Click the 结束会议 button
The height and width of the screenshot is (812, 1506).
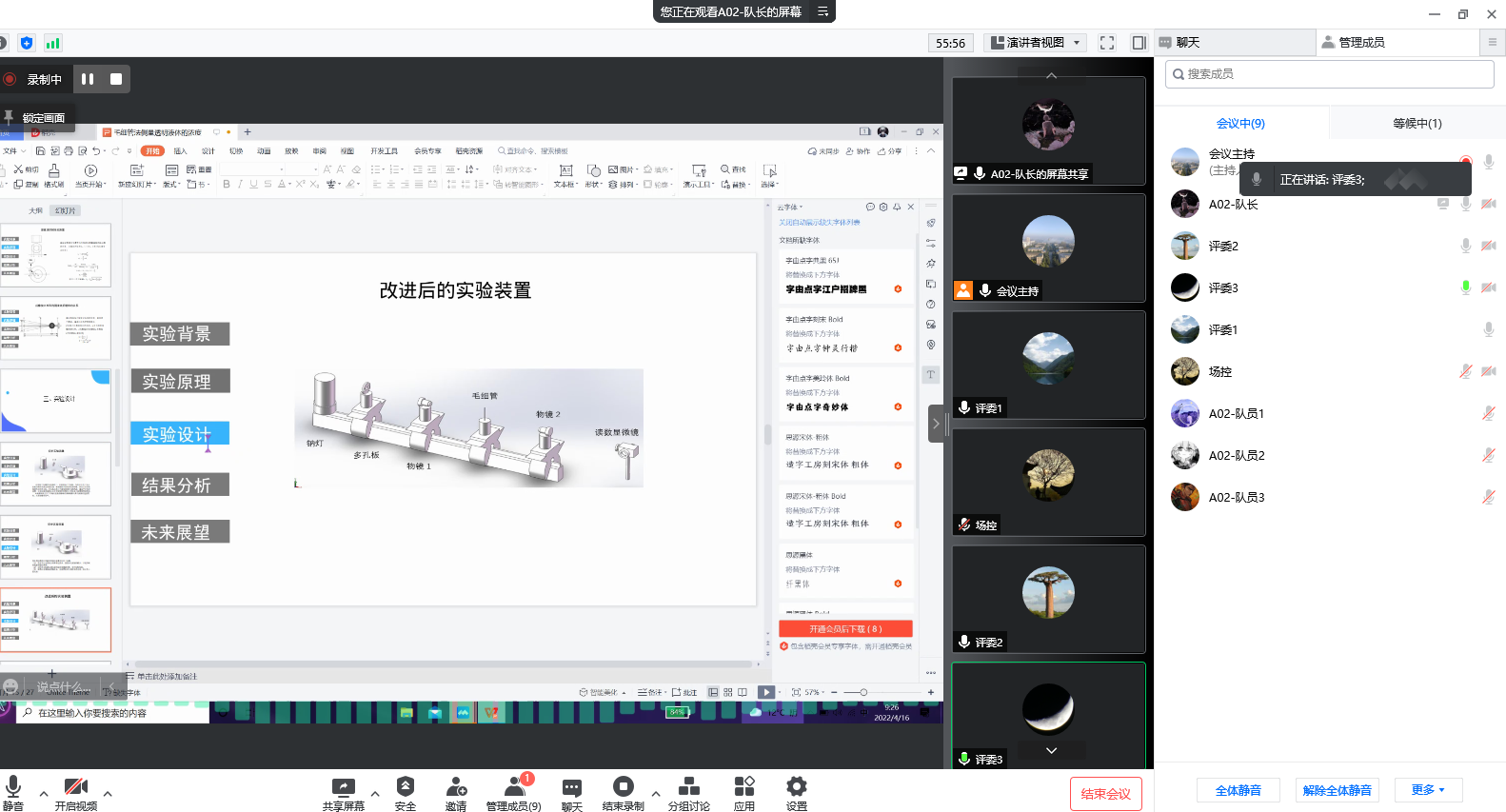coord(1105,794)
